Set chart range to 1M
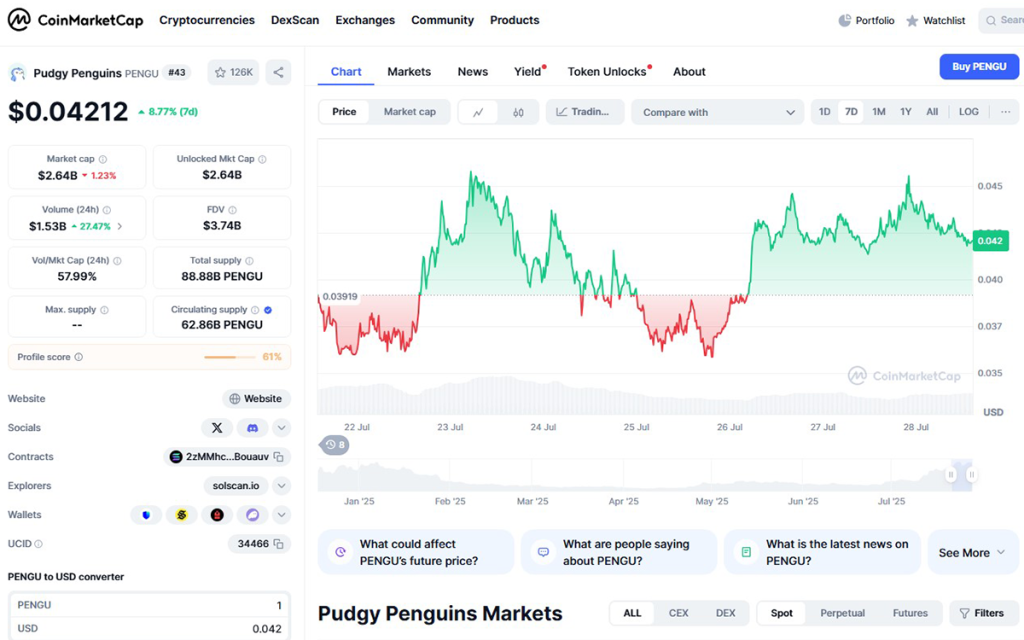1024x640 pixels. pos(879,112)
